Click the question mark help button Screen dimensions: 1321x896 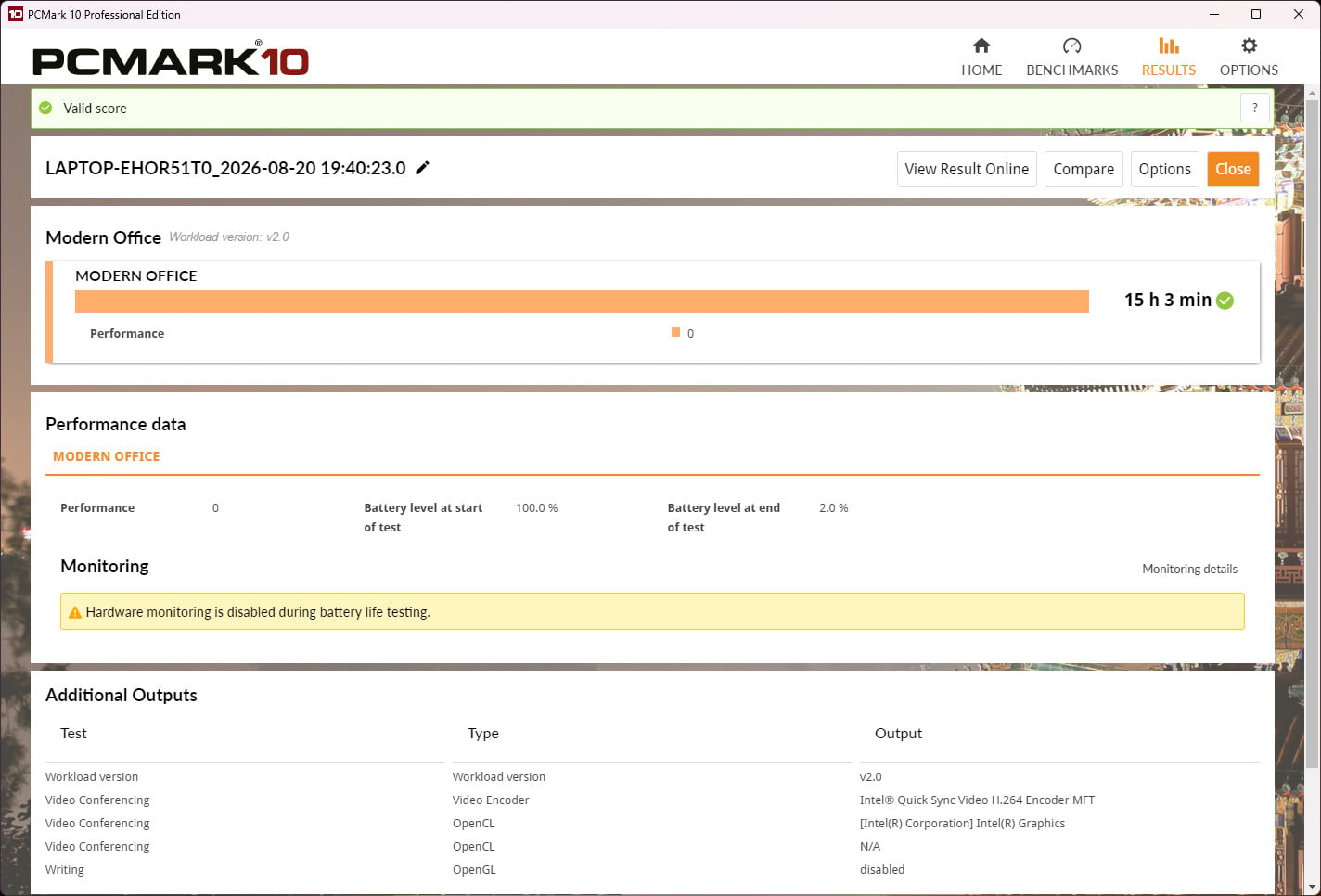click(1254, 108)
